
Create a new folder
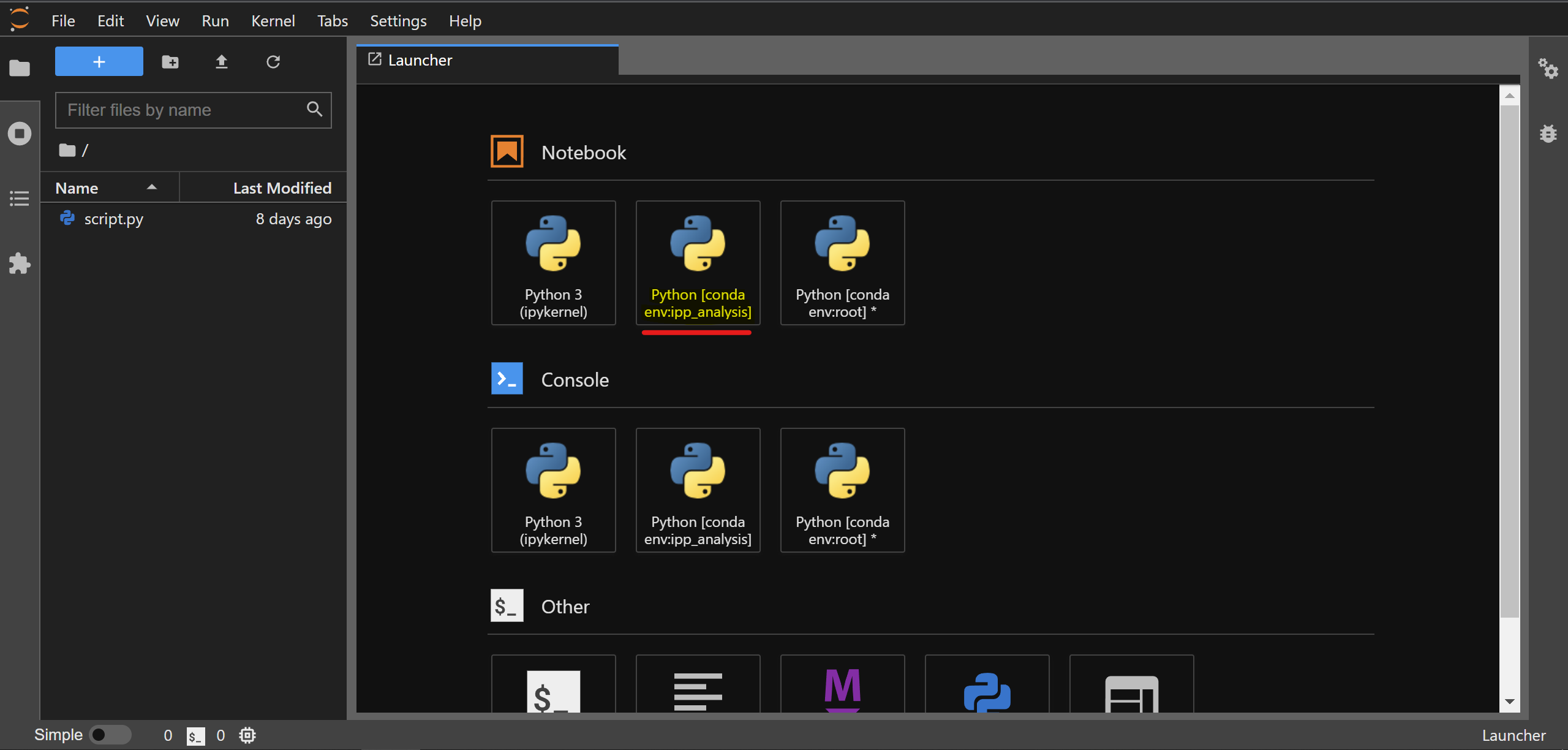pos(170,61)
